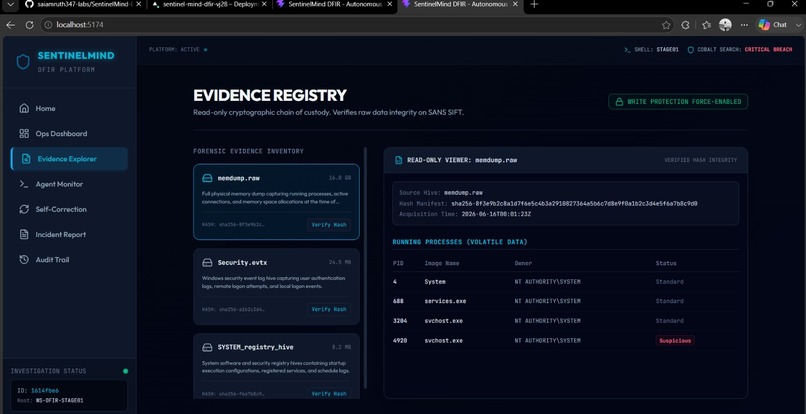The height and width of the screenshot is (414, 806).
Task: Click the Write Protection Force-Enabled badge
Action: (x=678, y=102)
